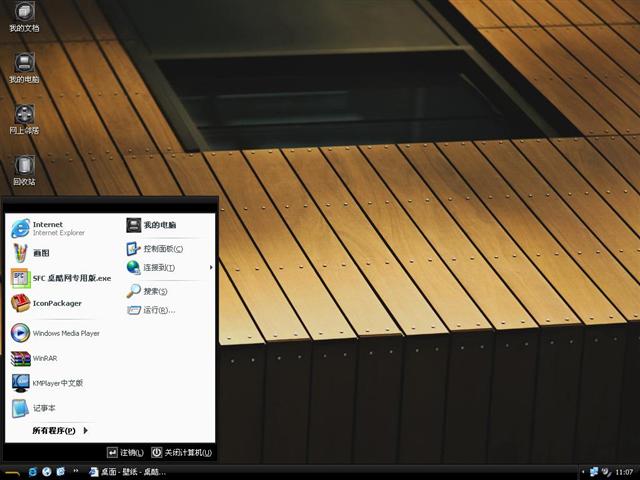This screenshot has width=640, height=480.
Task: Click volume tray icon
Action: (606, 472)
